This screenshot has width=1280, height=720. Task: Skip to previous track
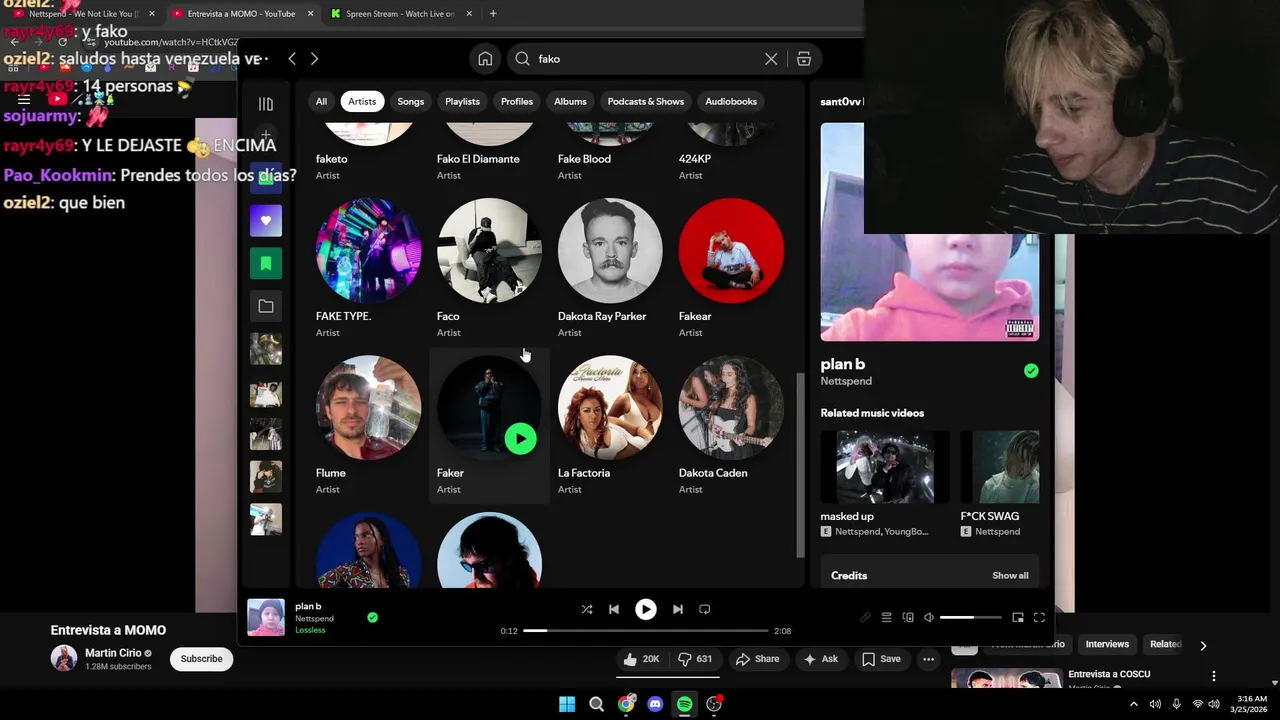coord(614,609)
